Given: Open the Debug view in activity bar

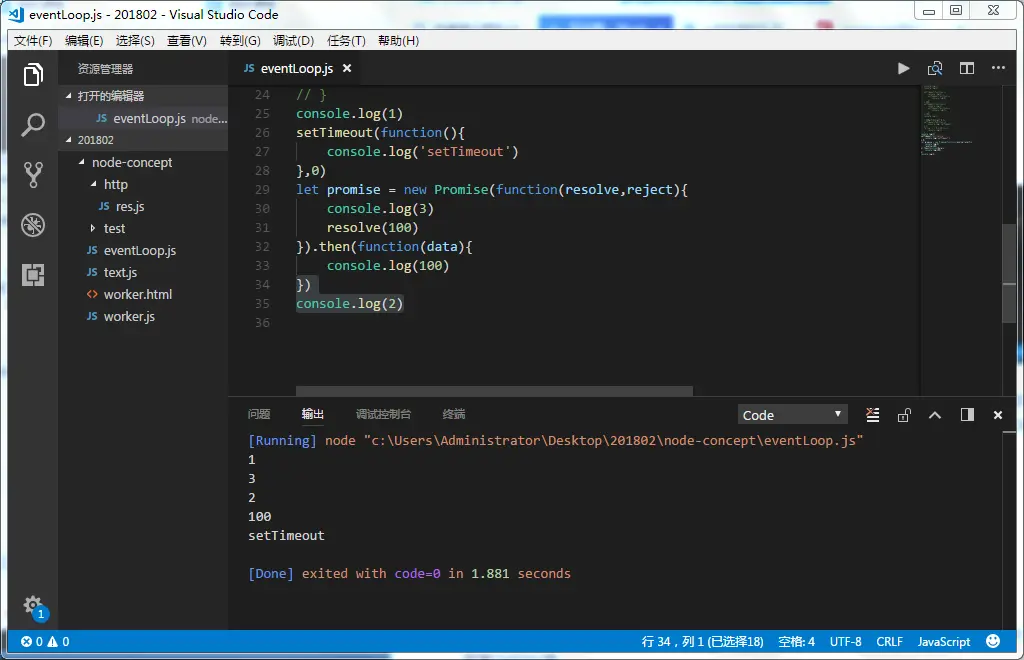Looking at the screenshot, I should coord(33,225).
